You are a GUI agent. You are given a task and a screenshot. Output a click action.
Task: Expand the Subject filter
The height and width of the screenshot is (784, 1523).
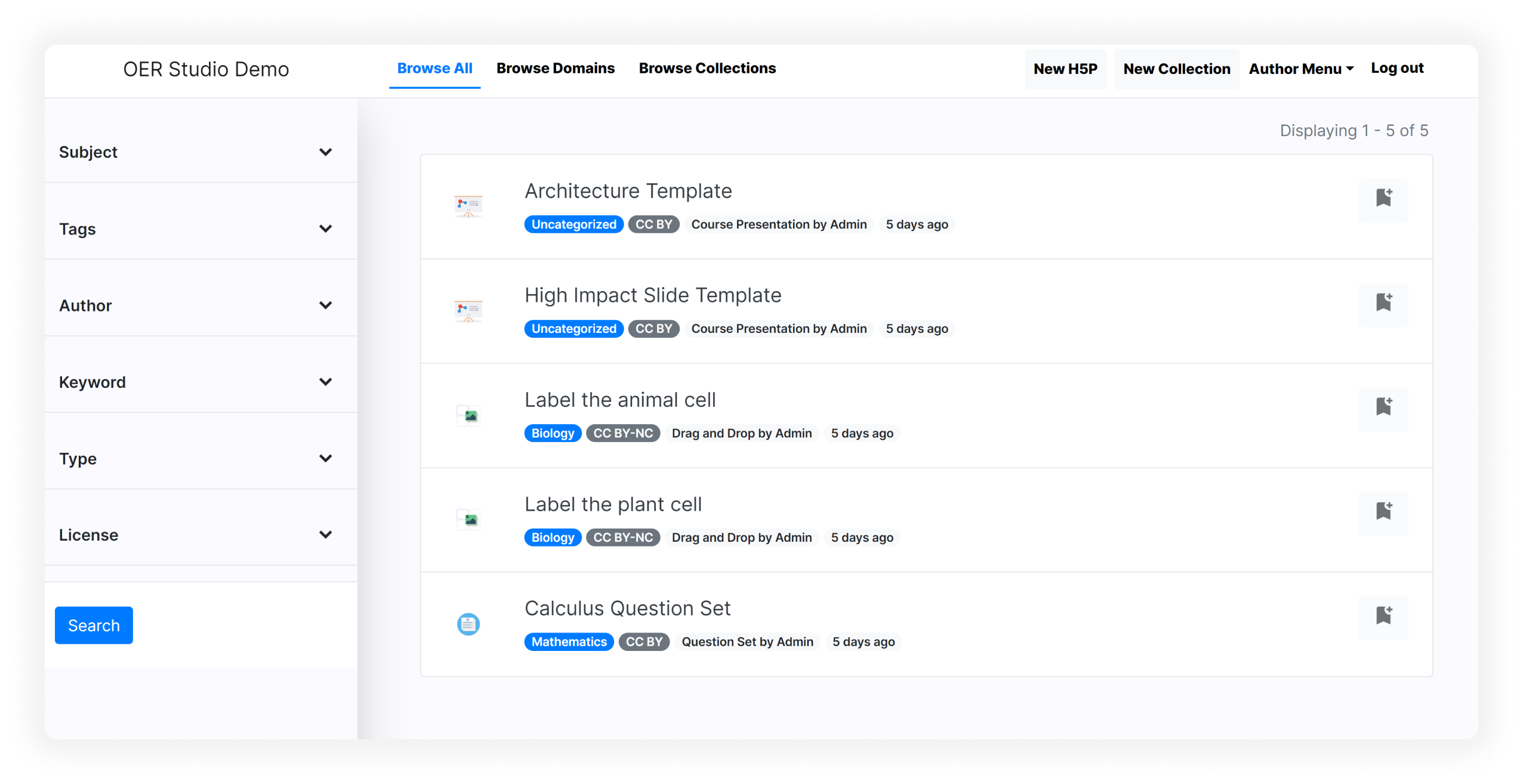click(x=201, y=152)
